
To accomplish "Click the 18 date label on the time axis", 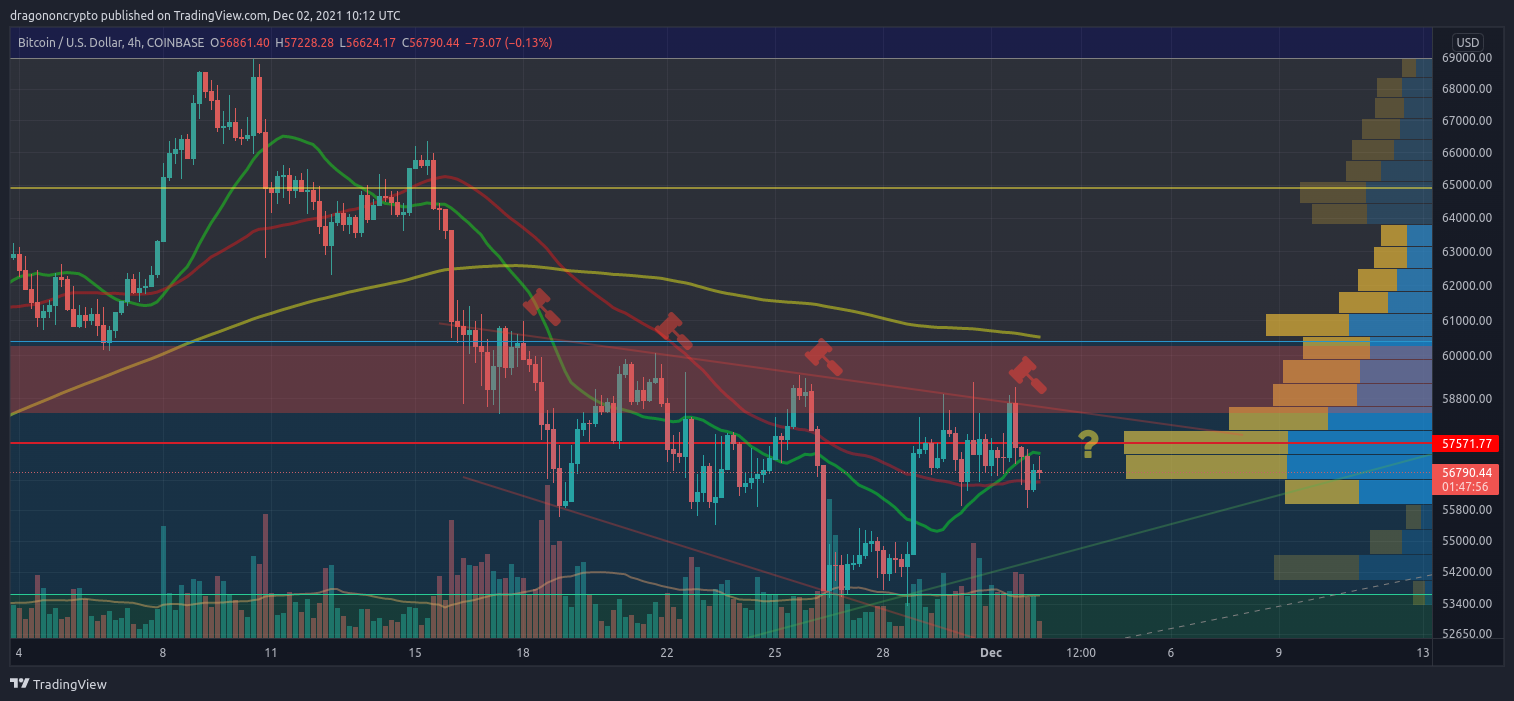I will point(523,653).
